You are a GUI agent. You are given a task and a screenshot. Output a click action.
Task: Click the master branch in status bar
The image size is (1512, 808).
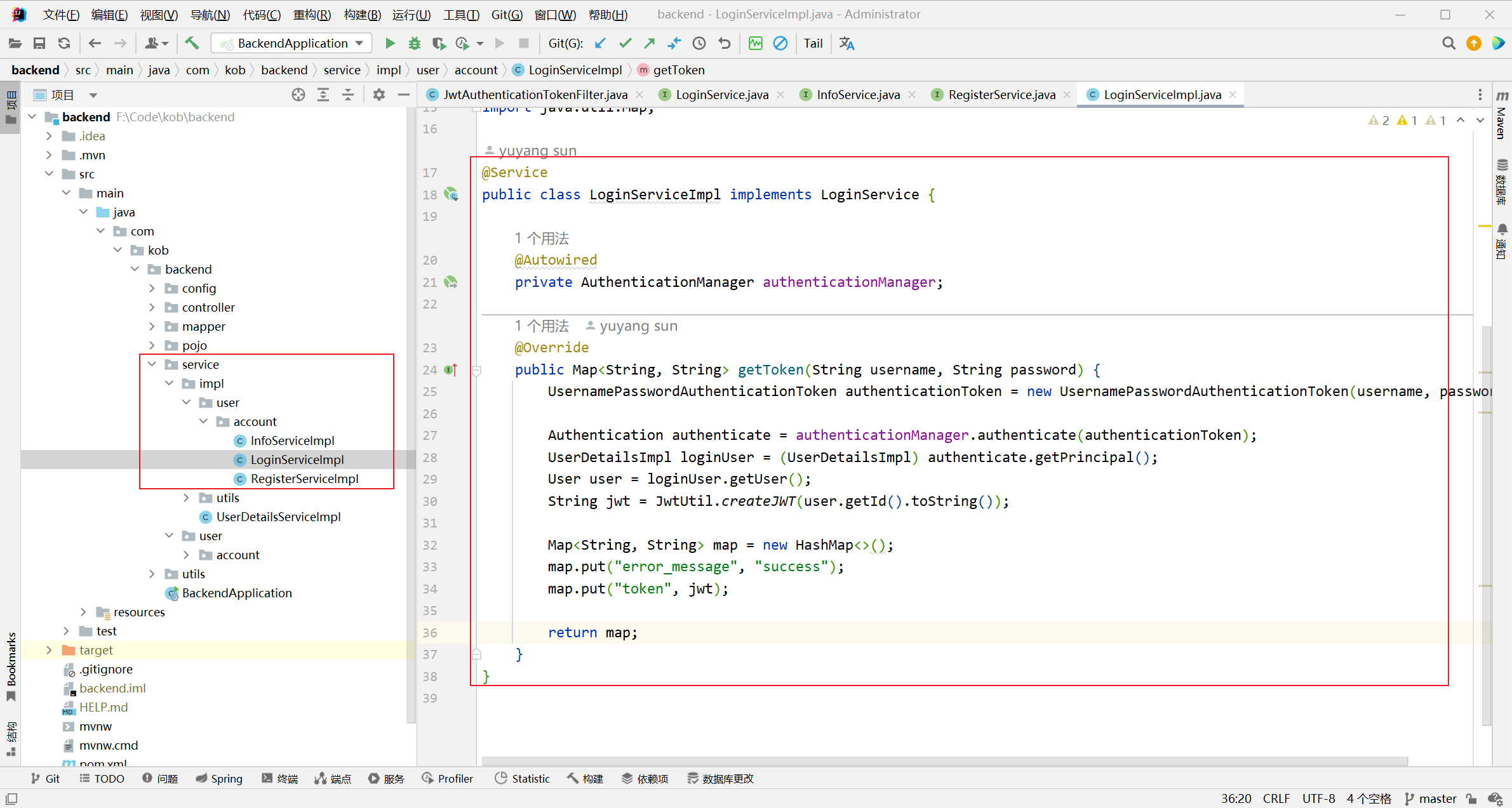tap(1431, 798)
